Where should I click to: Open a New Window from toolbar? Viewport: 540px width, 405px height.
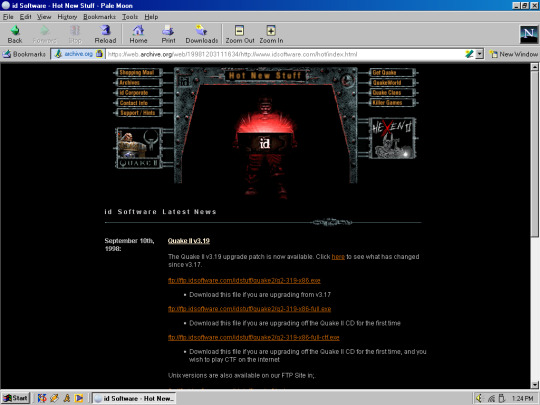513,54
